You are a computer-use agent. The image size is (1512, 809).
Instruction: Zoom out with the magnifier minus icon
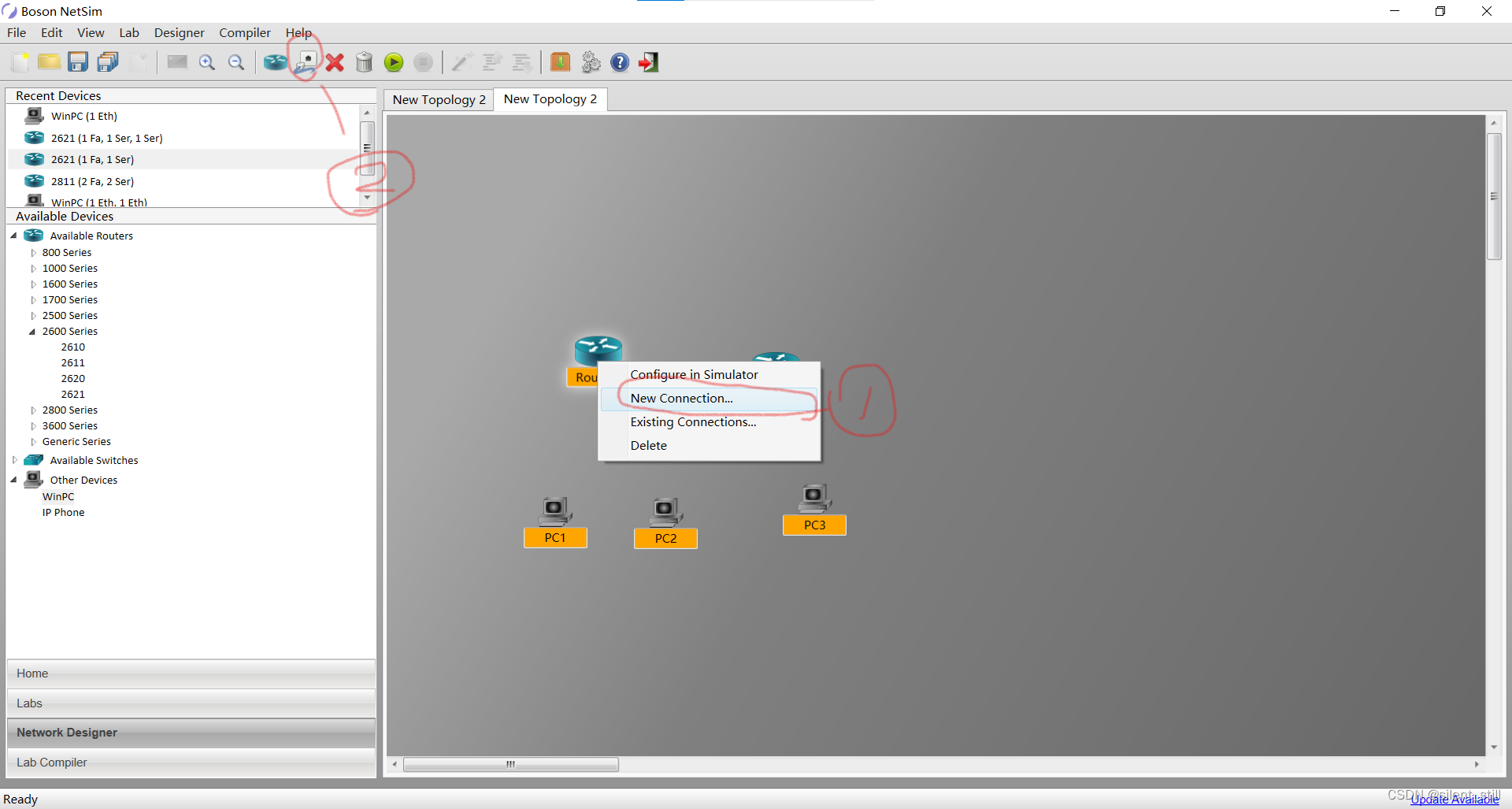point(236,62)
